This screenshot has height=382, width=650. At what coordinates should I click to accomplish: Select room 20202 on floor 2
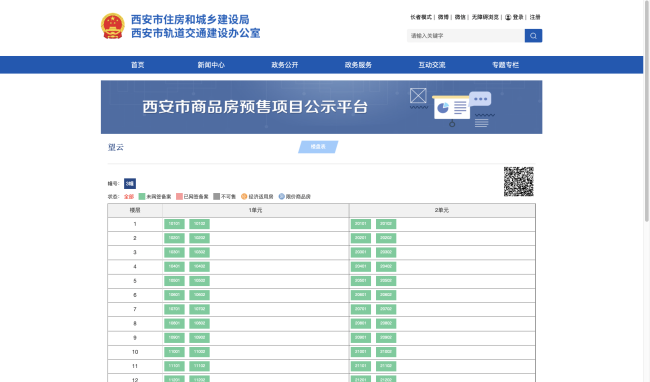pos(386,238)
